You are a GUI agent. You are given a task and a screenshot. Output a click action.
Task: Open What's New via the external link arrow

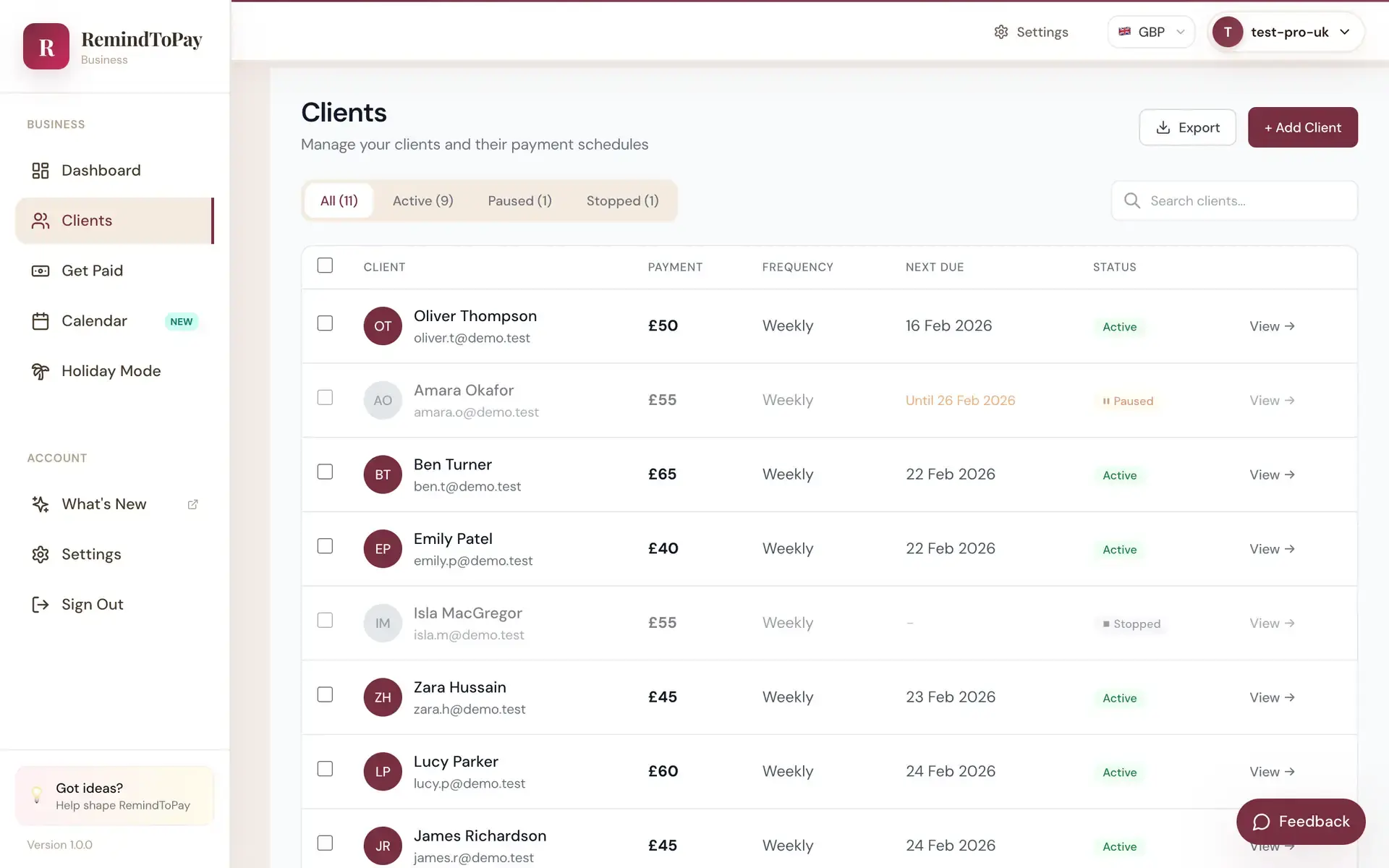192,504
